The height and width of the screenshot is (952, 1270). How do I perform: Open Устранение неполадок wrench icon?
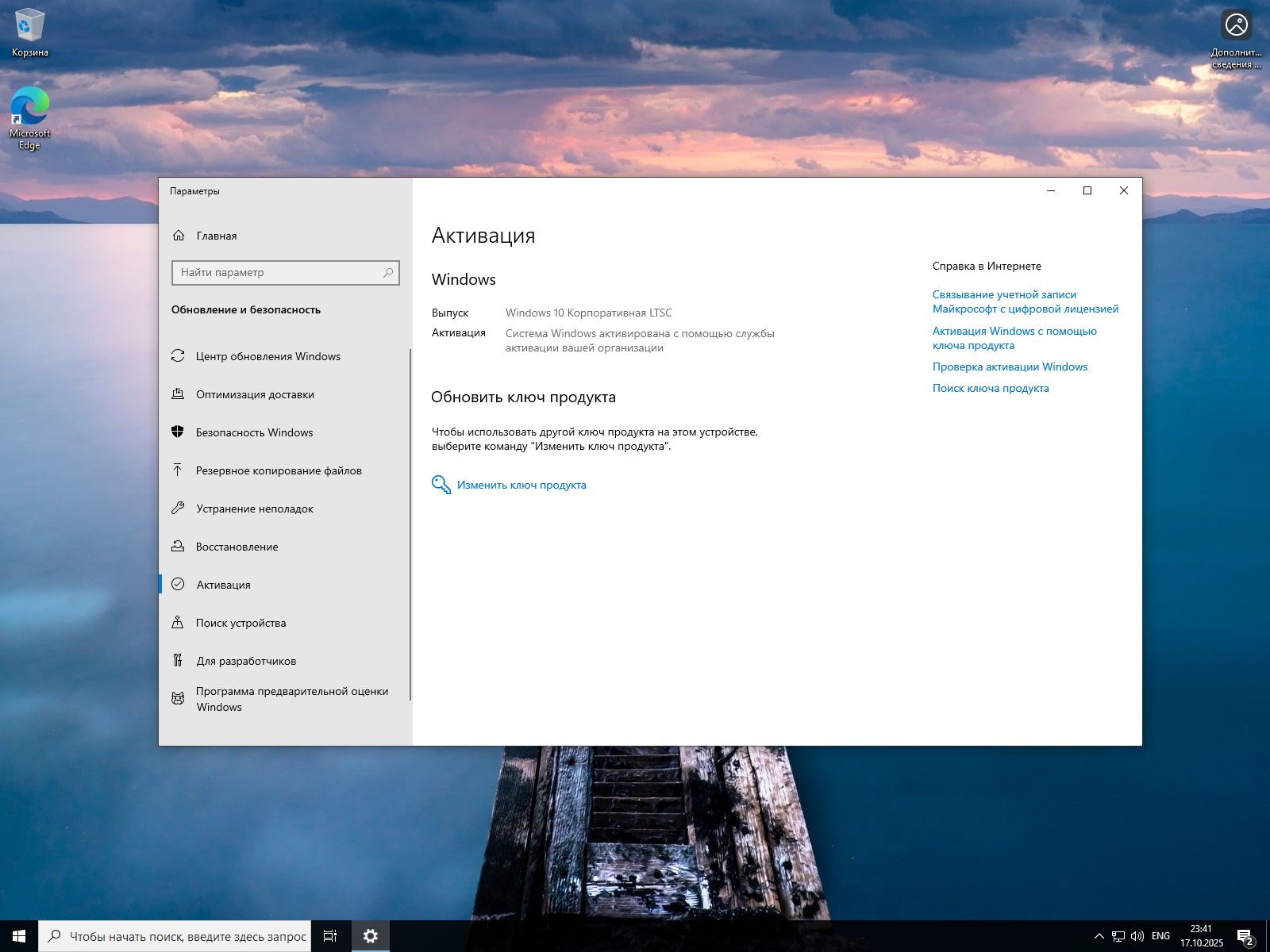pos(178,509)
